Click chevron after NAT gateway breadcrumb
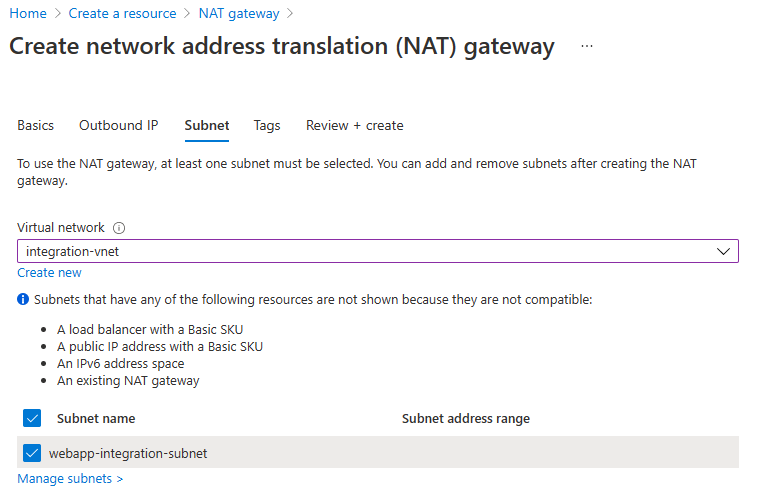 [290, 14]
